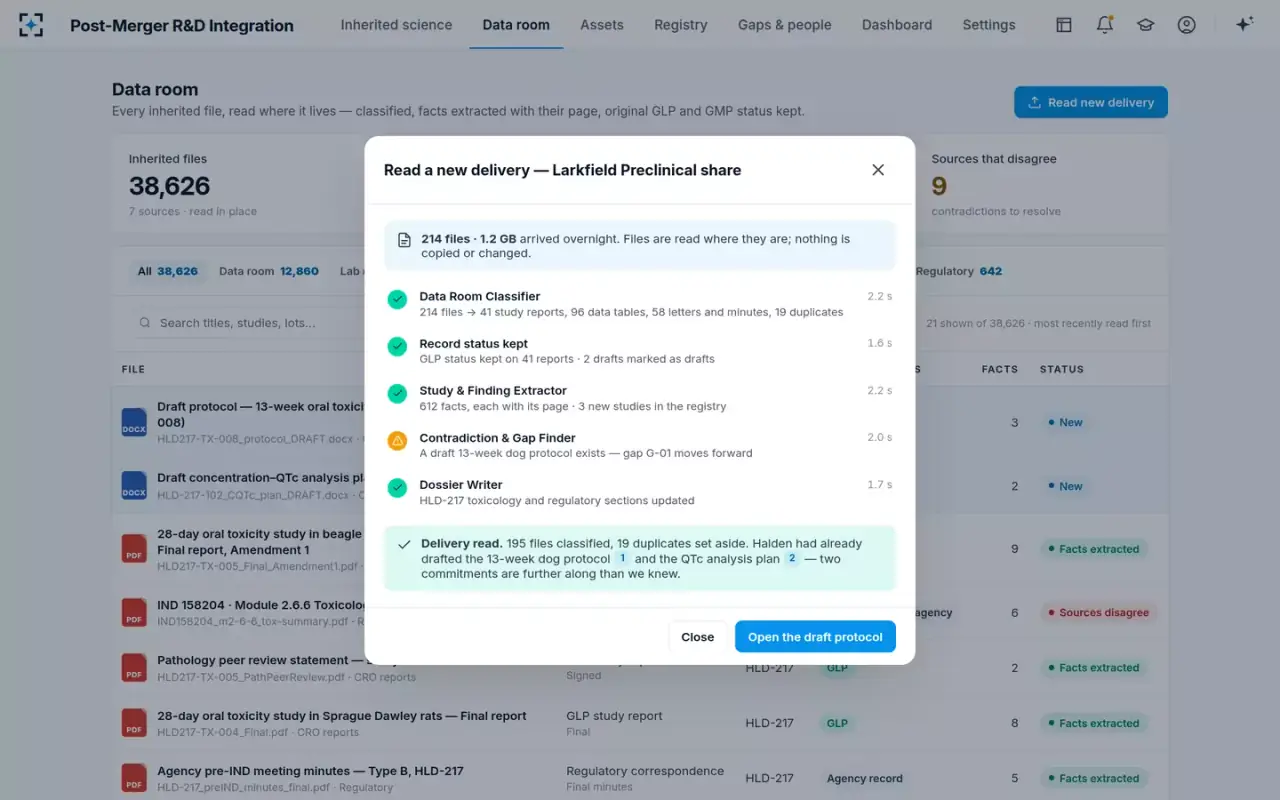Click the New status in the 13-week draft protocol row
The height and width of the screenshot is (800, 1280).
coord(1065,423)
